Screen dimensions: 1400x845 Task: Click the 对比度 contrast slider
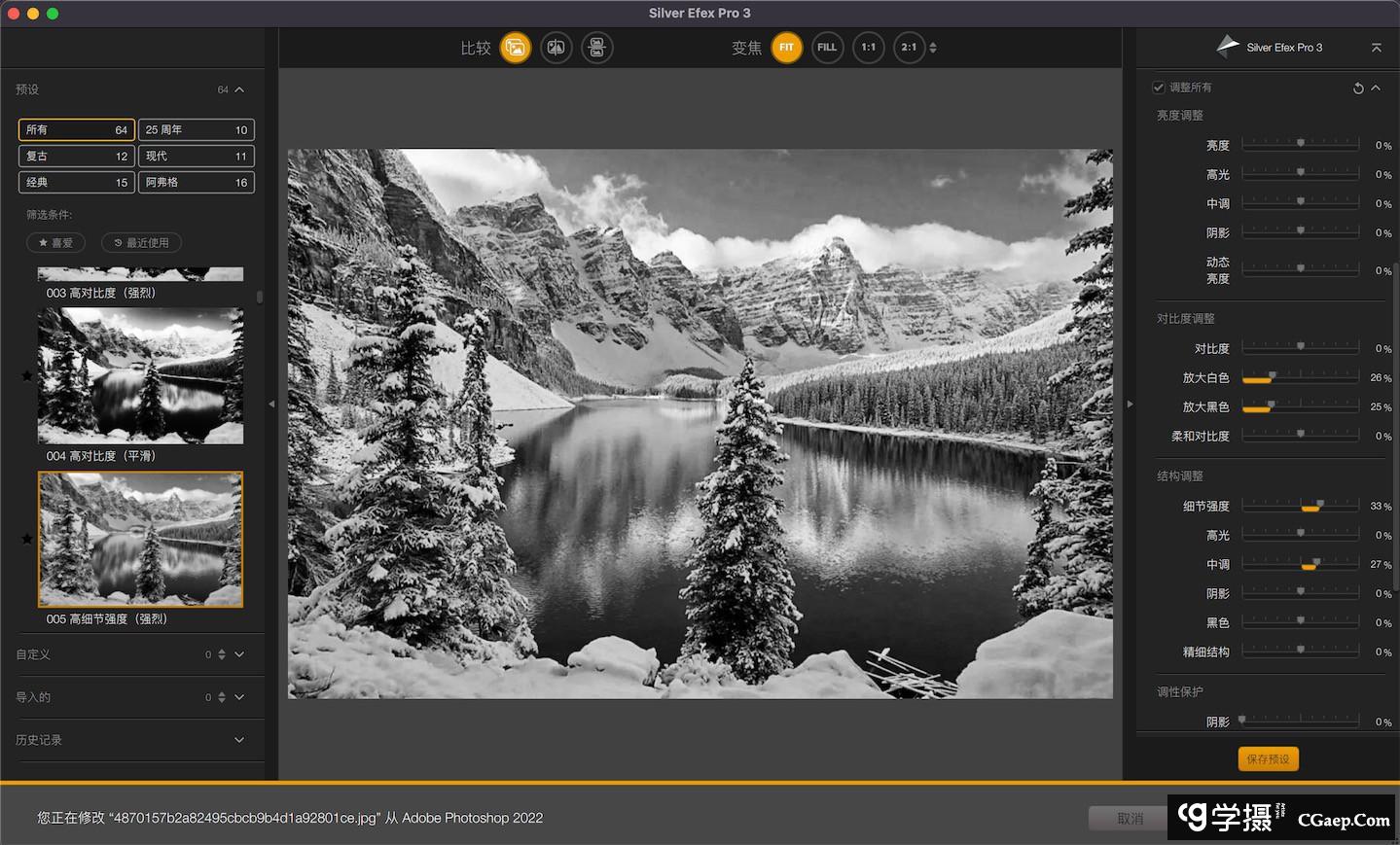1300,348
